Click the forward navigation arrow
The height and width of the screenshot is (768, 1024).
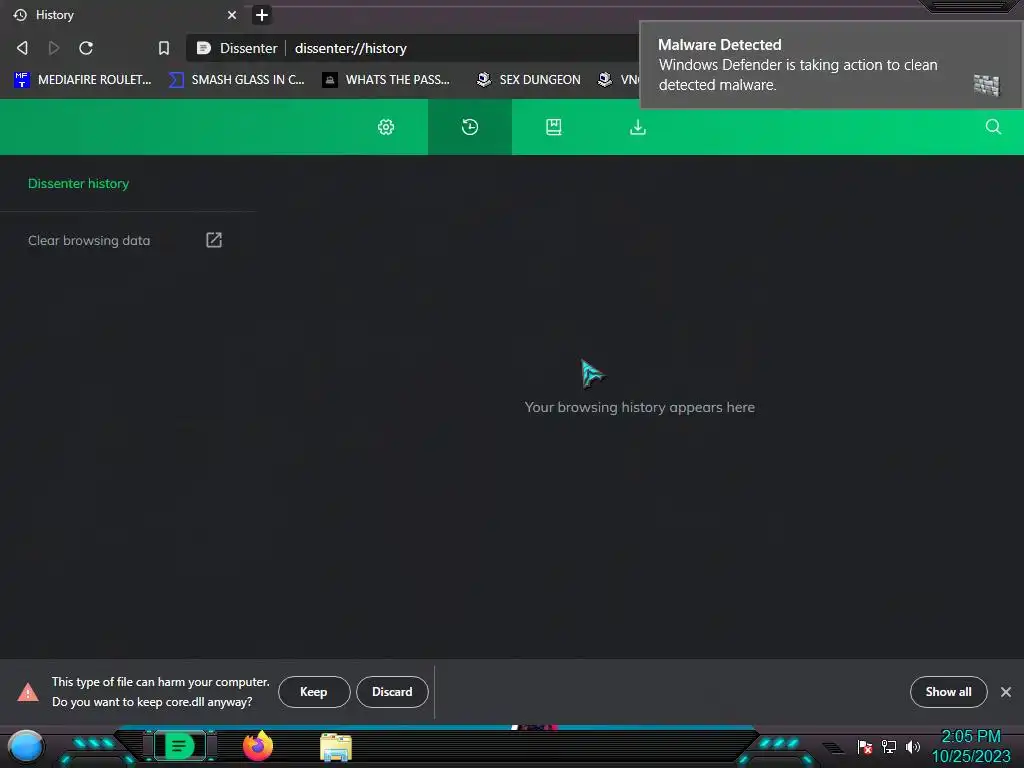pyautogui.click(x=54, y=48)
